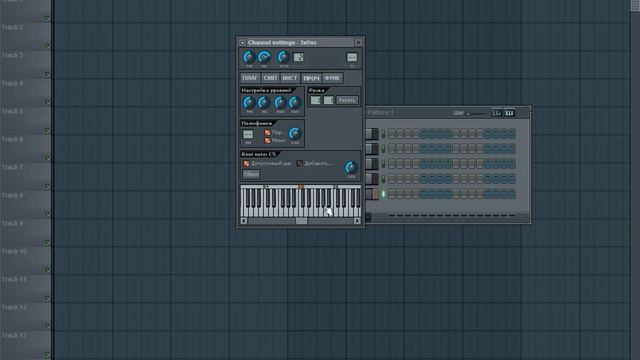Select fourth channel's green indicator in step sequencer
This screenshot has height=360, width=640.
click(383, 179)
